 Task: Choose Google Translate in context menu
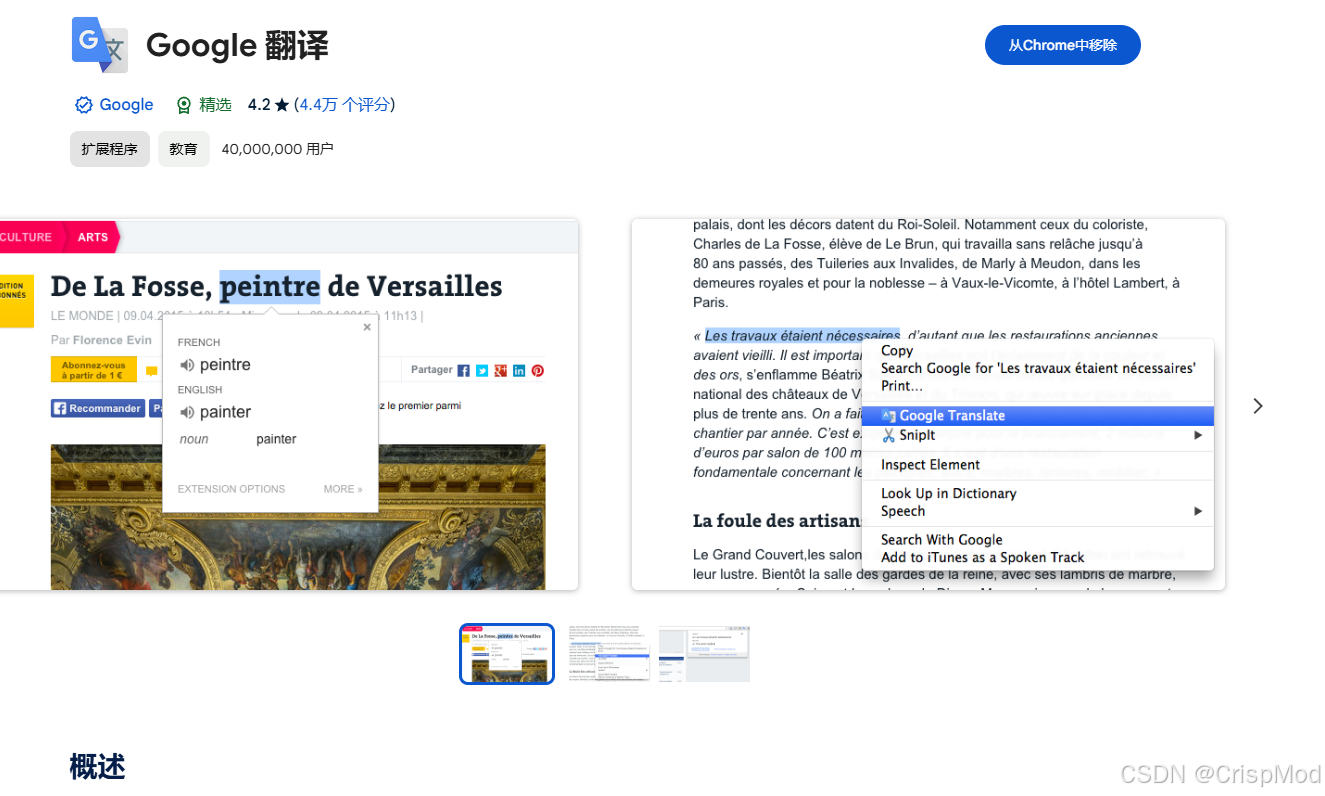(1037, 416)
